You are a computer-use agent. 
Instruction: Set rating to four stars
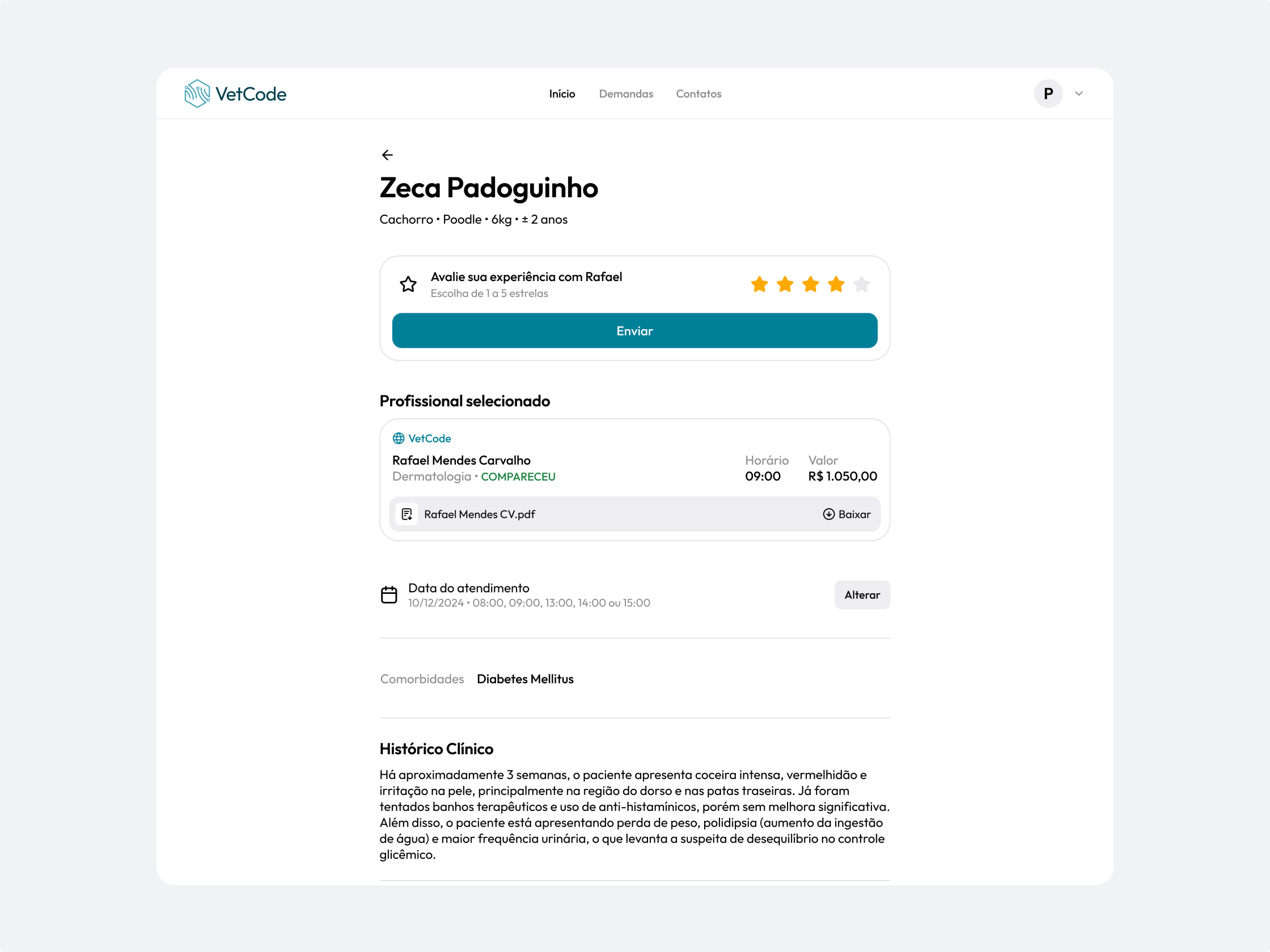pyautogui.click(x=836, y=284)
